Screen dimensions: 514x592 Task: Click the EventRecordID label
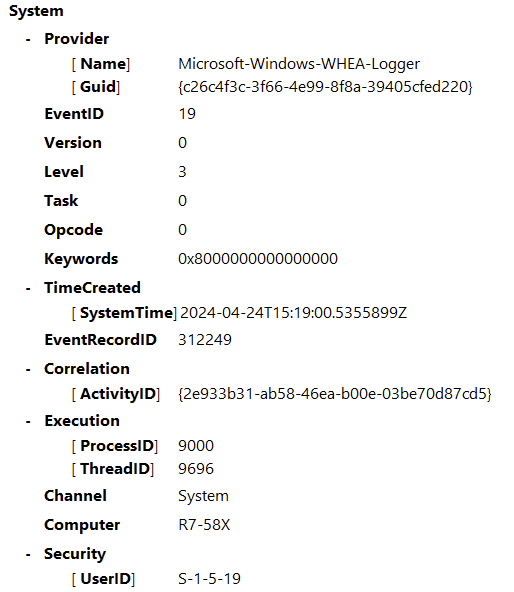[x=100, y=340]
